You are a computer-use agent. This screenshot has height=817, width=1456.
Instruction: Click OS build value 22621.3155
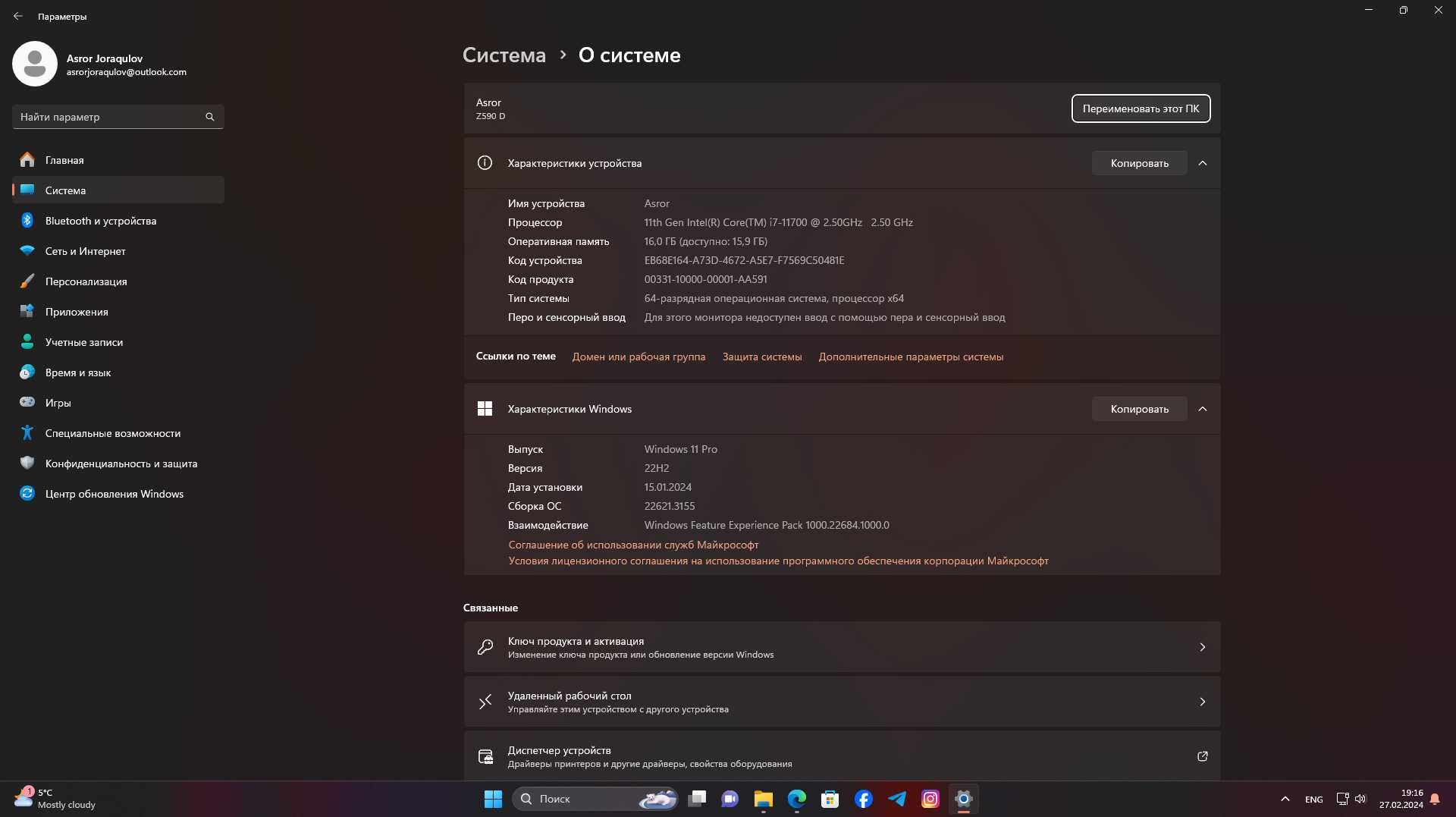click(x=669, y=506)
